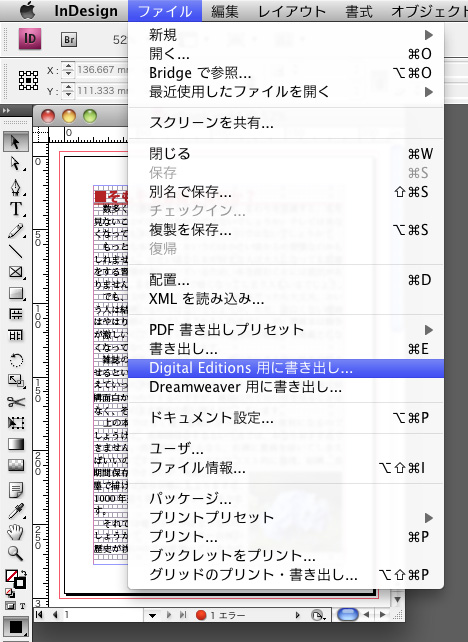Increase X position with stepper arrow
This screenshot has width=468, height=642.
click(x=68, y=66)
